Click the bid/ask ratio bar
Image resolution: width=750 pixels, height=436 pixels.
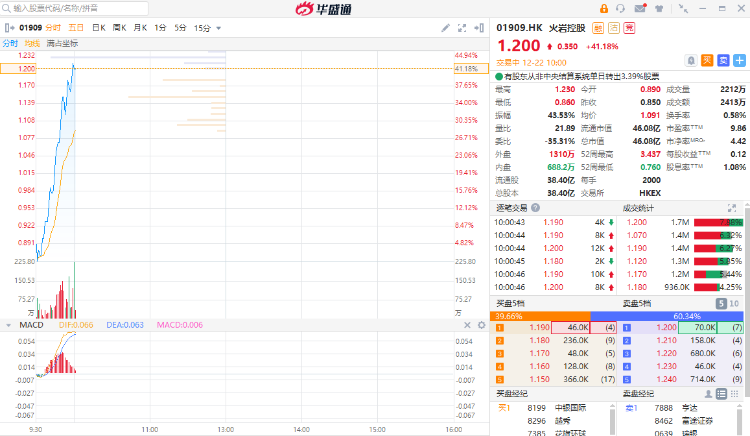point(620,315)
